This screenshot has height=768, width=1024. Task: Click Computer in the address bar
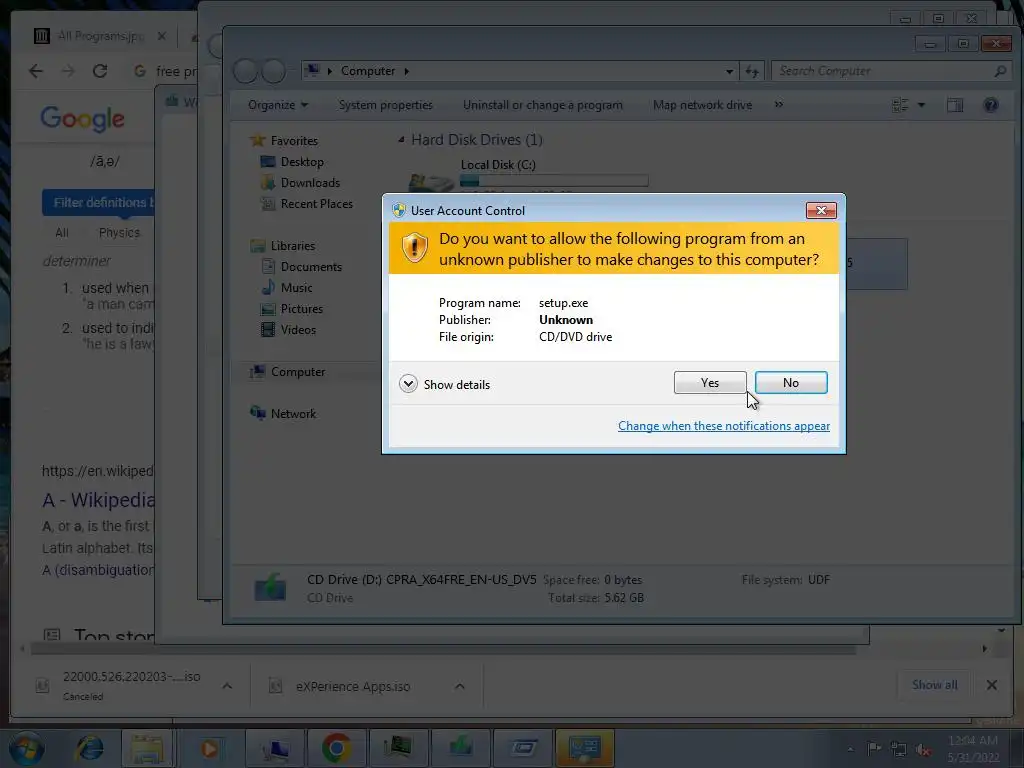tap(368, 71)
